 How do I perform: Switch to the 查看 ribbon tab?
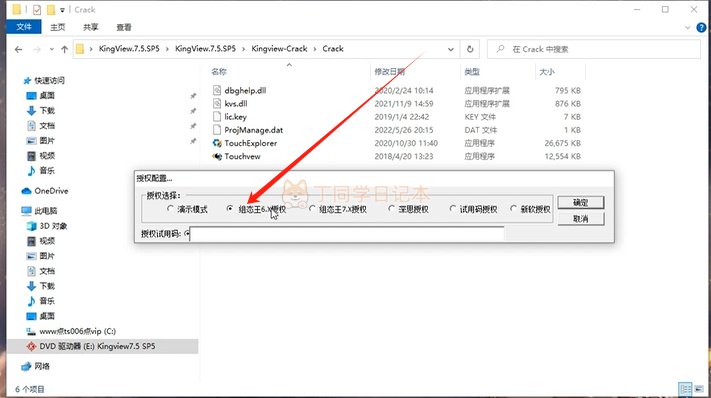[x=124, y=27]
